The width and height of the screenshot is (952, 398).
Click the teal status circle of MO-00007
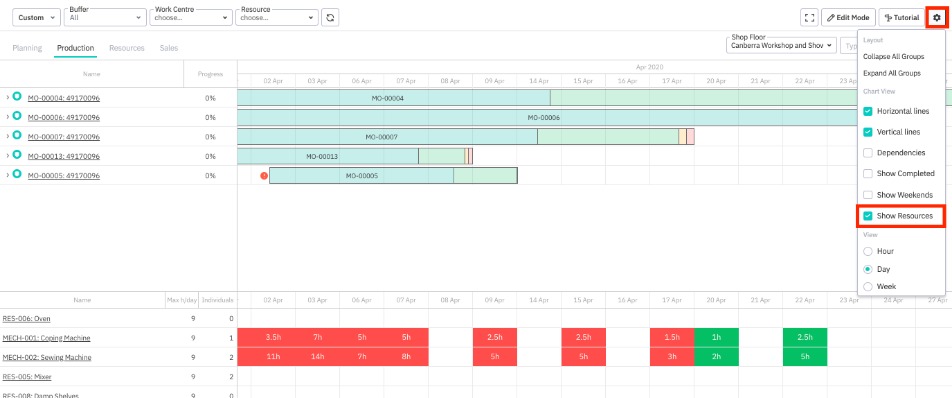[17, 135]
